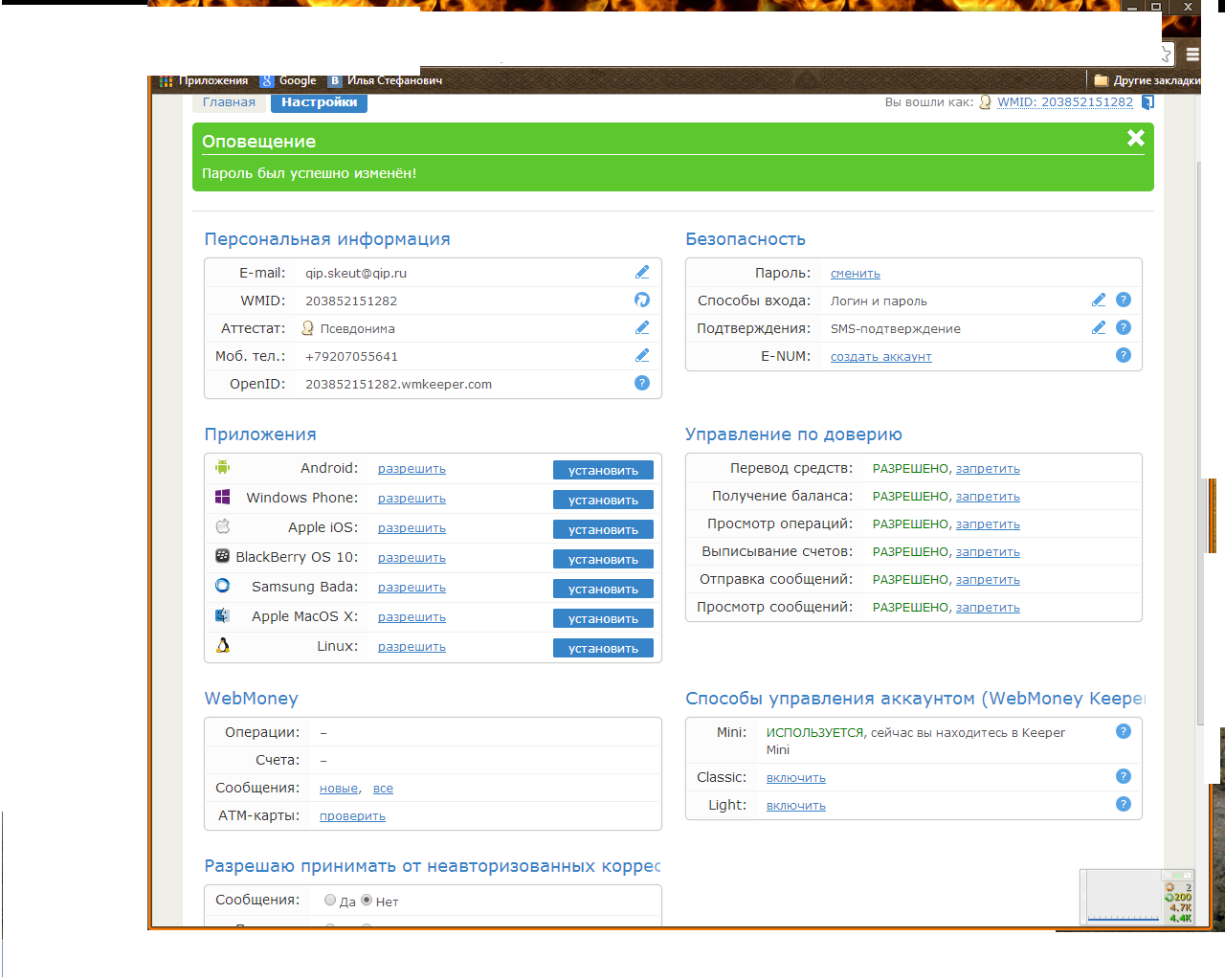1225x980 pixels.
Task: Click проверить for ATM-карты
Action: pos(352,816)
